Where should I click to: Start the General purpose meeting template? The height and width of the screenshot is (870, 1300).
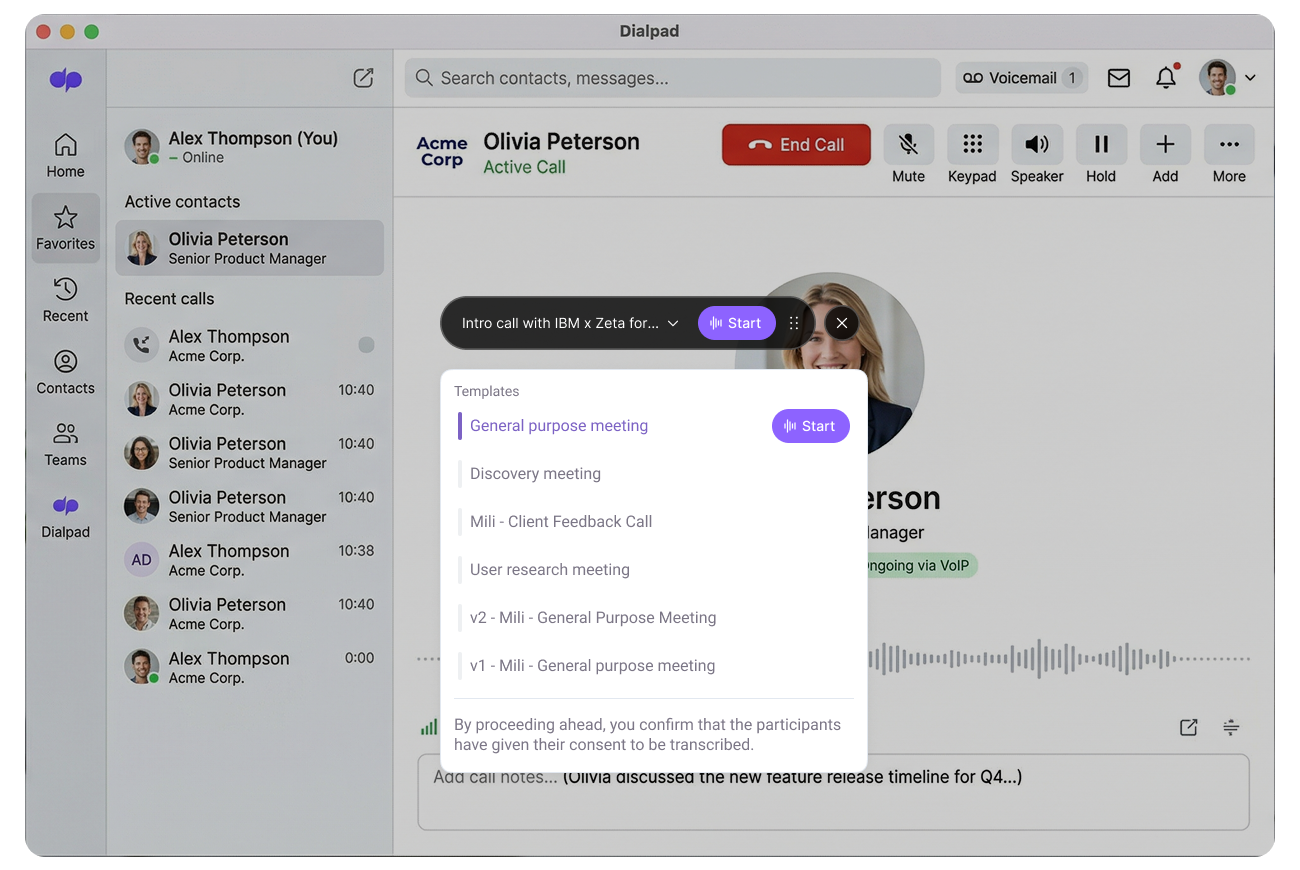click(x=810, y=426)
